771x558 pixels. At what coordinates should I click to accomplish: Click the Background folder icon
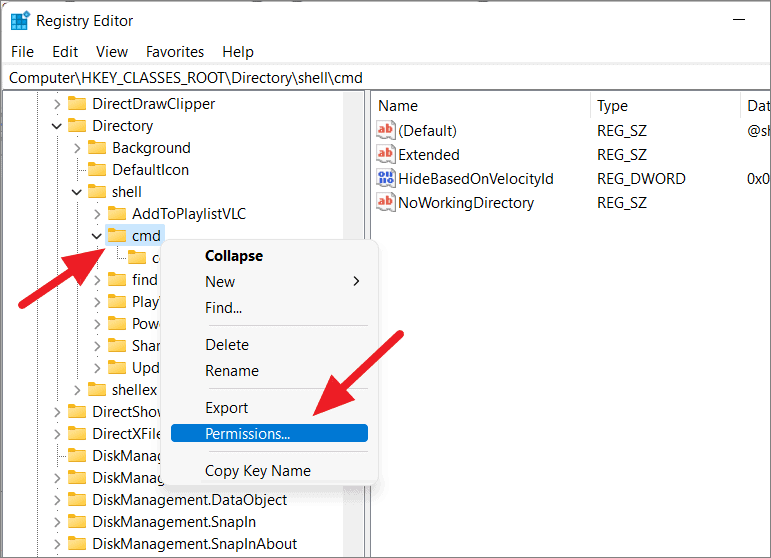click(x=97, y=147)
